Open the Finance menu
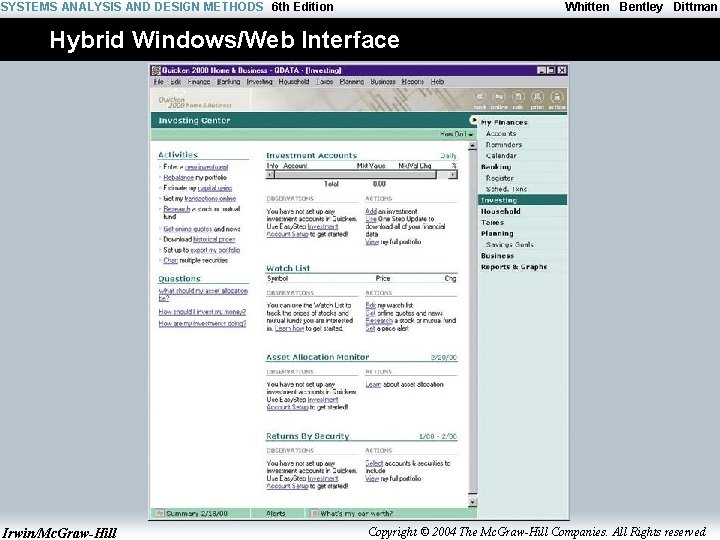Viewport: 720px width, 540px height. tap(199, 82)
